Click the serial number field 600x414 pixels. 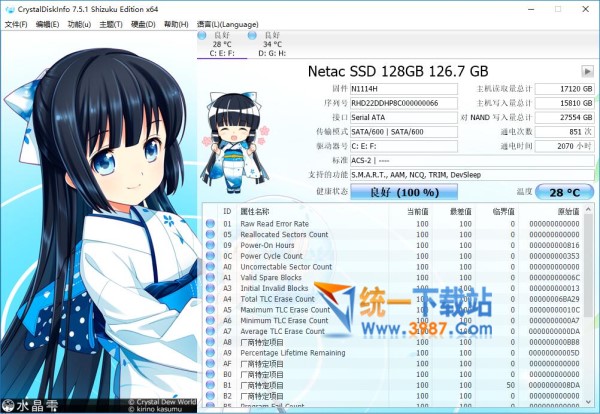[x=404, y=103]
